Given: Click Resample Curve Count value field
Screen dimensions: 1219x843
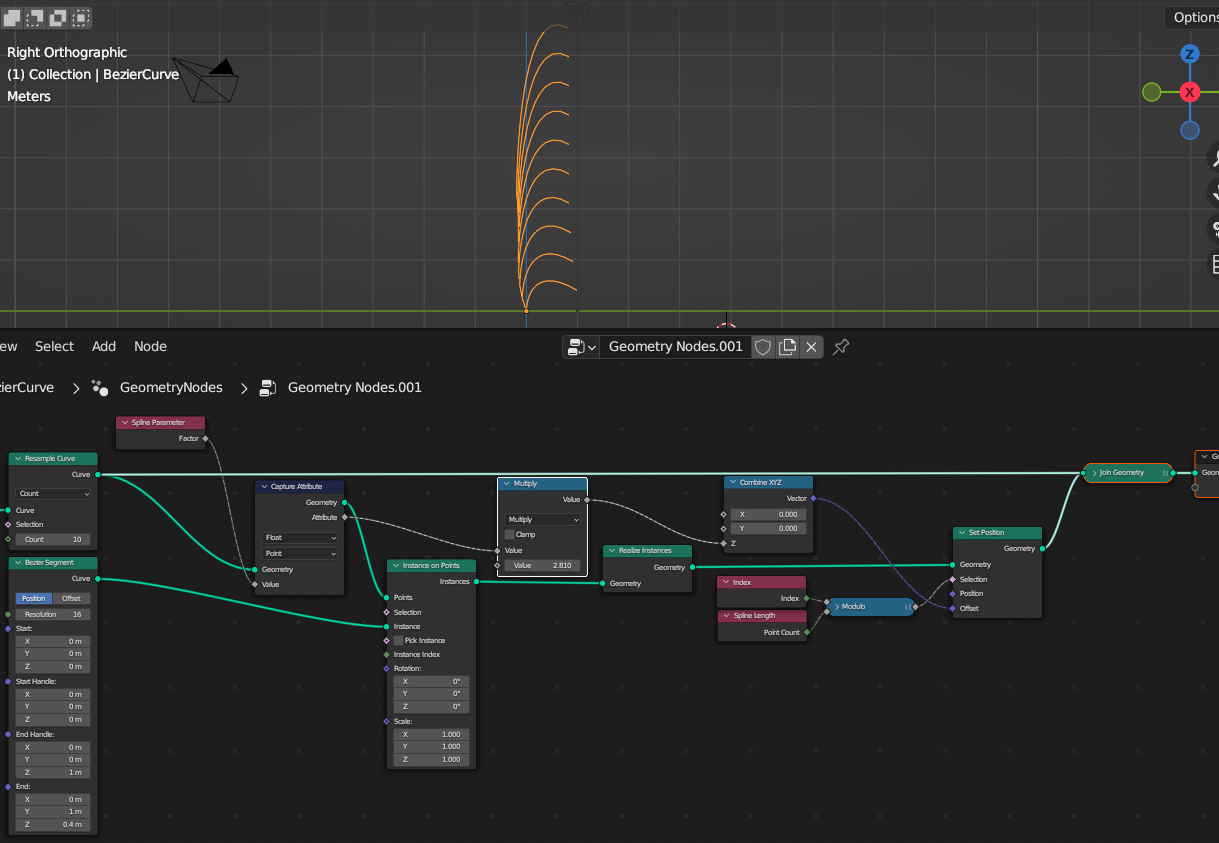Looking at the screenshot, I should coord(53,540).
